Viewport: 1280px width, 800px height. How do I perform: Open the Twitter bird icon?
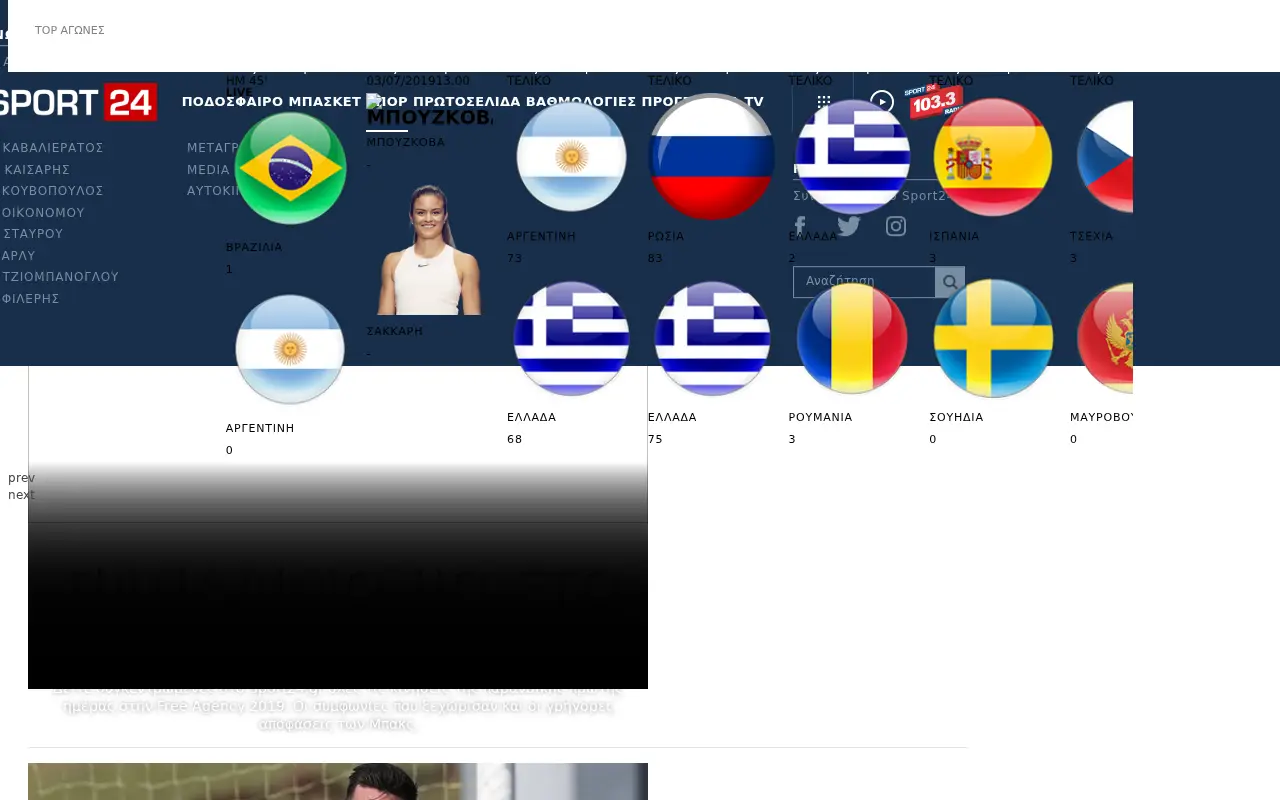pos(849,226)
